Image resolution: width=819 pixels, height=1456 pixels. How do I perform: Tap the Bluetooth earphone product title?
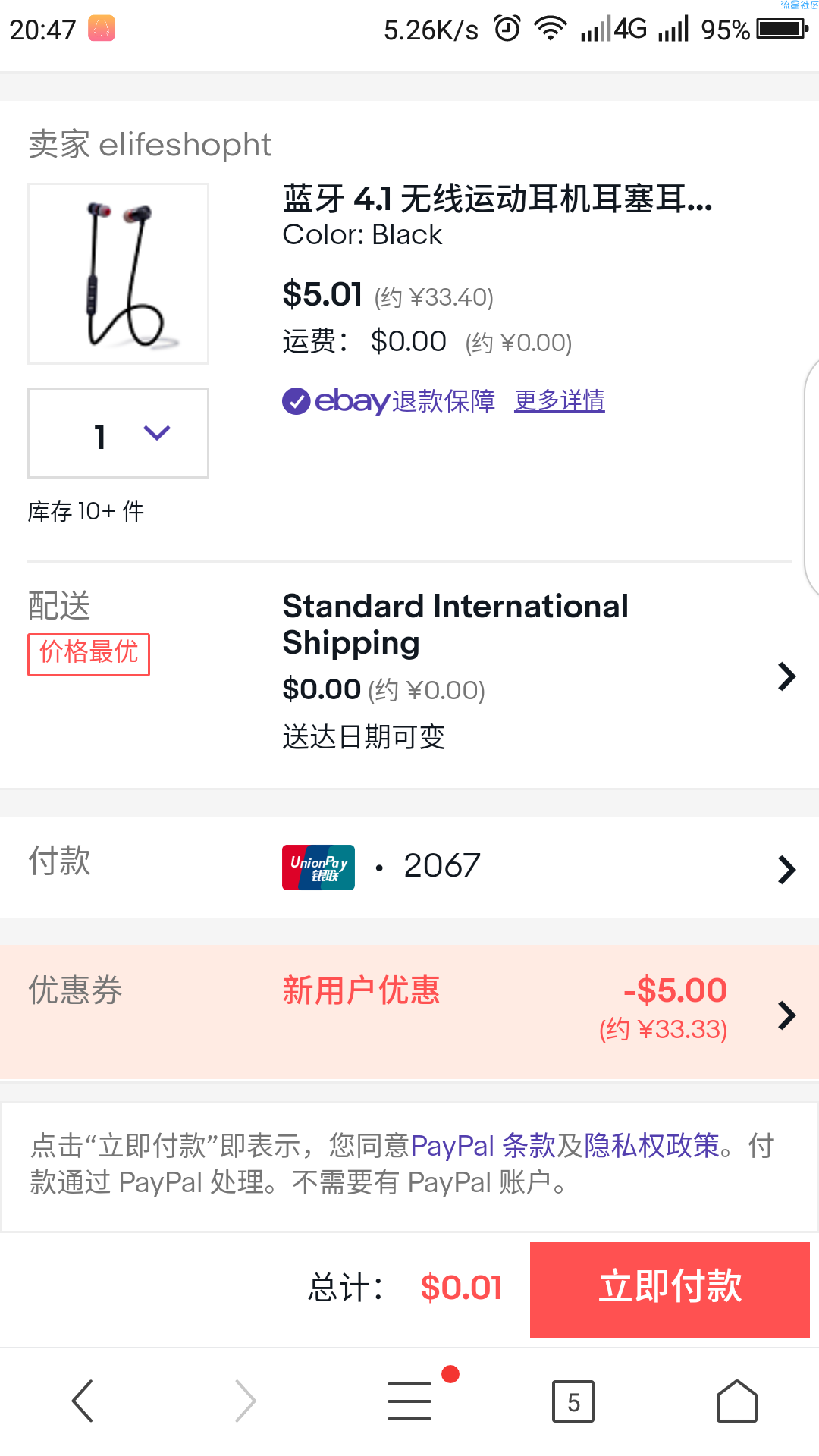pyautogui.click(x=497, y=199)
